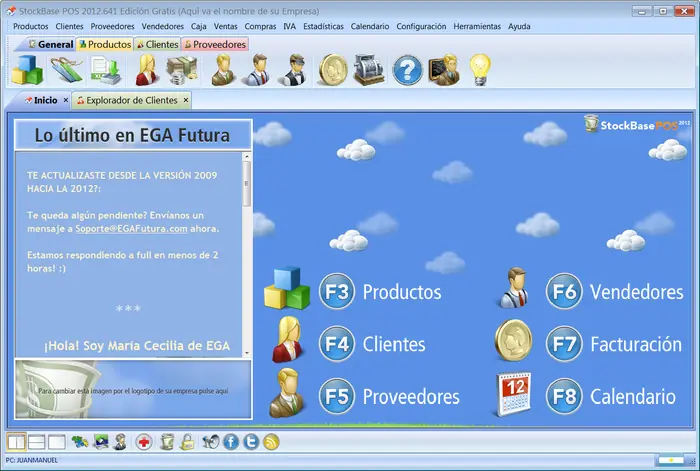Open the Ventas menu
The height and width of the screenshot is (471, 700).
225,26
